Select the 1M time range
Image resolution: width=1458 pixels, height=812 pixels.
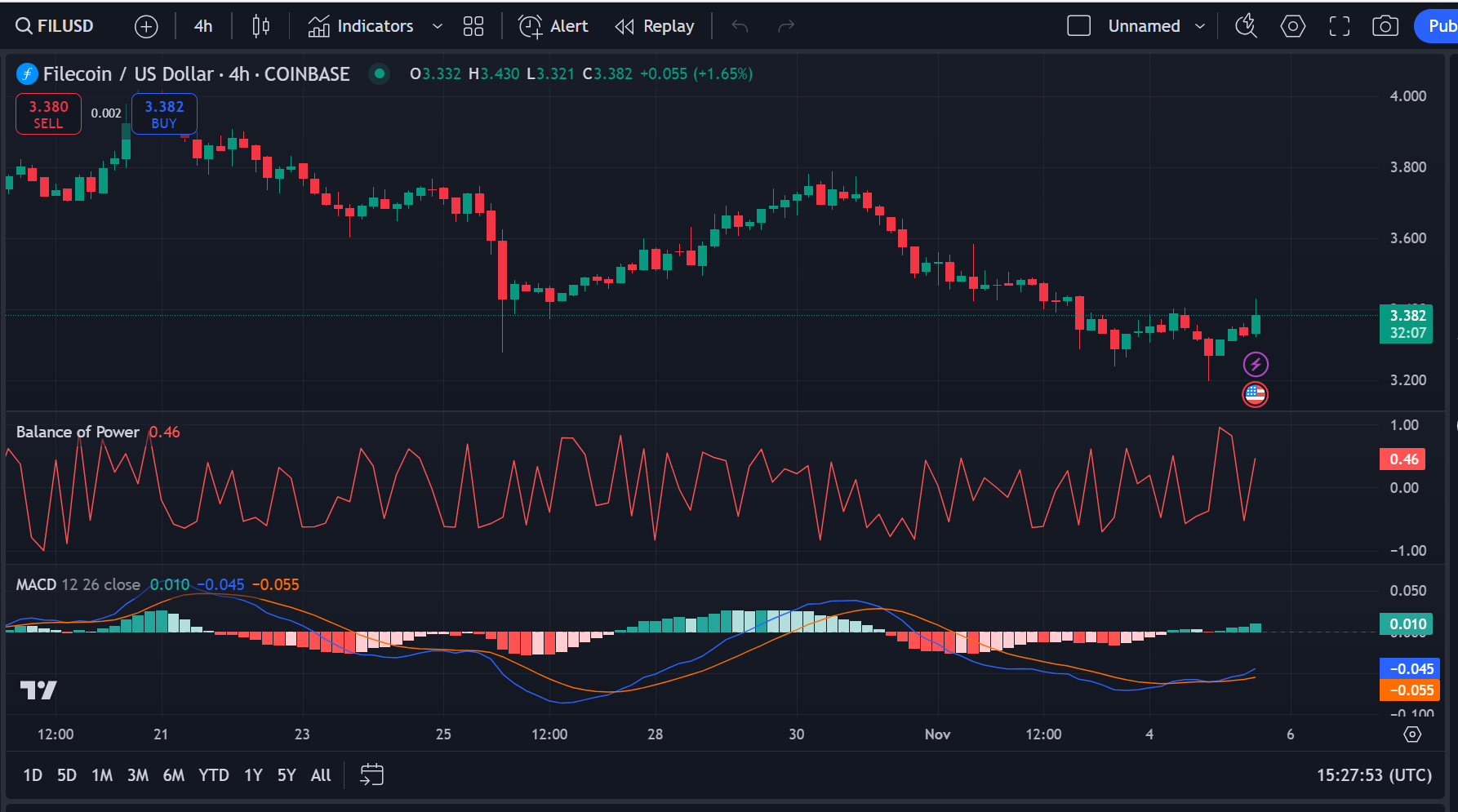pyautogui.click(x=102, y=775)
